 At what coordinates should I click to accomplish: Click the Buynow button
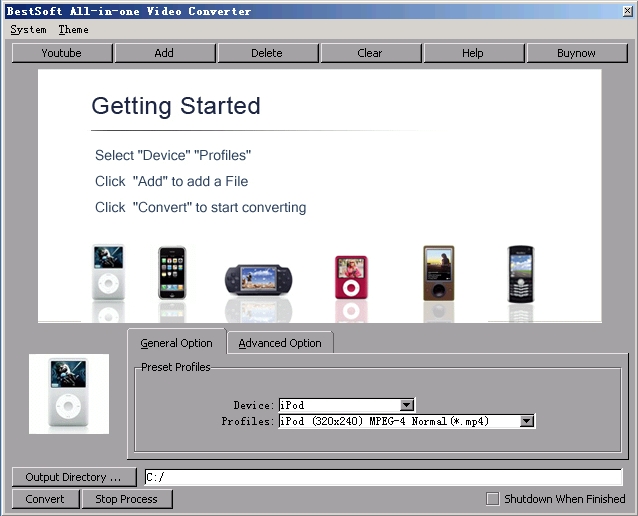[x=577, y=53]
